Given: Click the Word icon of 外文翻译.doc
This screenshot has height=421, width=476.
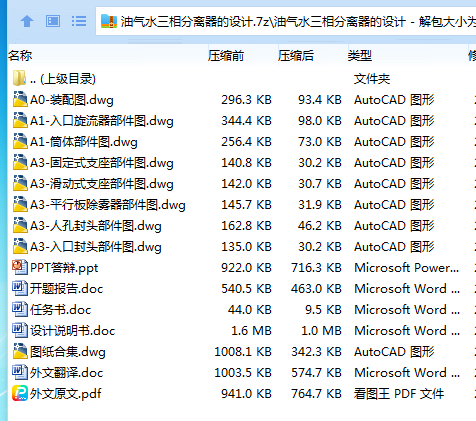Looking at the screenshot, I should 20,372.
